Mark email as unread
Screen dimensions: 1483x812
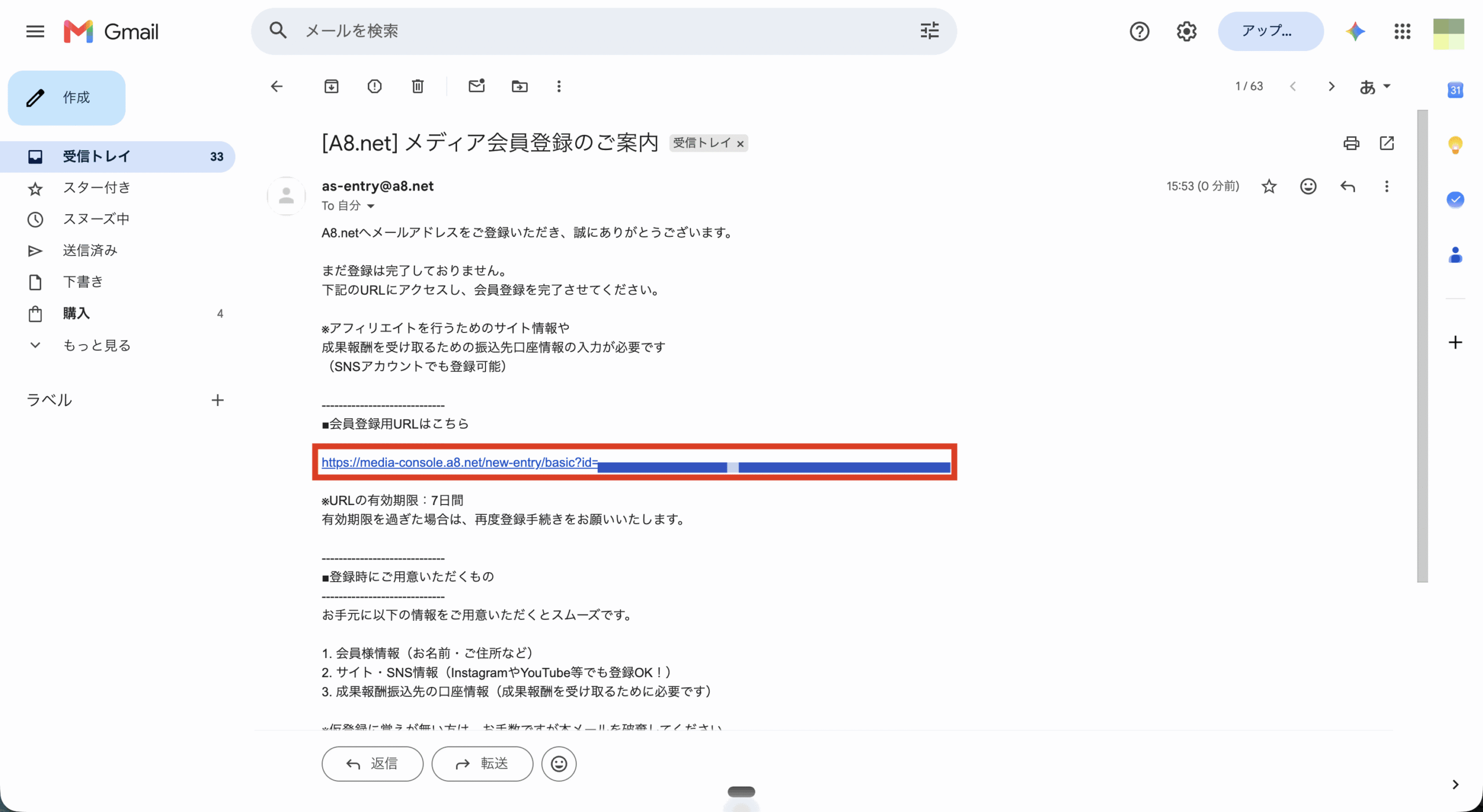tap(476, 86)
